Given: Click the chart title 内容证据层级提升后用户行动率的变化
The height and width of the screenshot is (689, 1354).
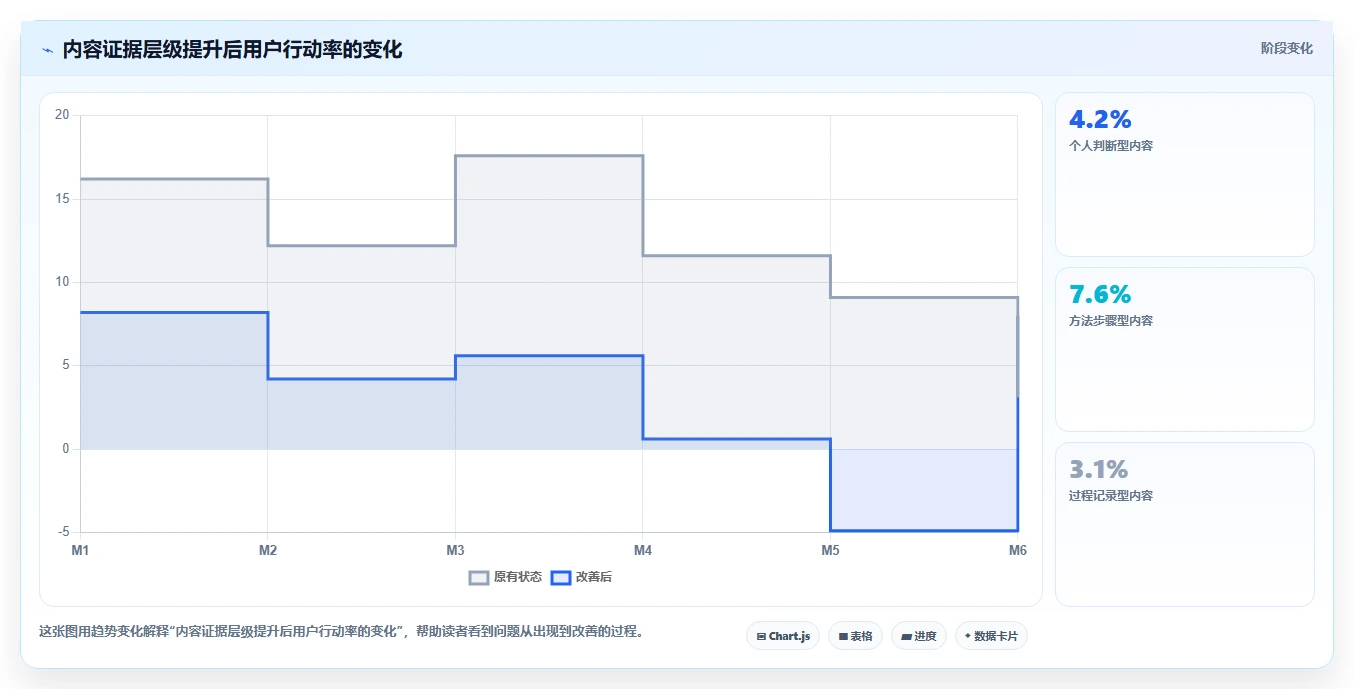Looking at the screenshot, I should pyautogui.click(x=233, y=50).
